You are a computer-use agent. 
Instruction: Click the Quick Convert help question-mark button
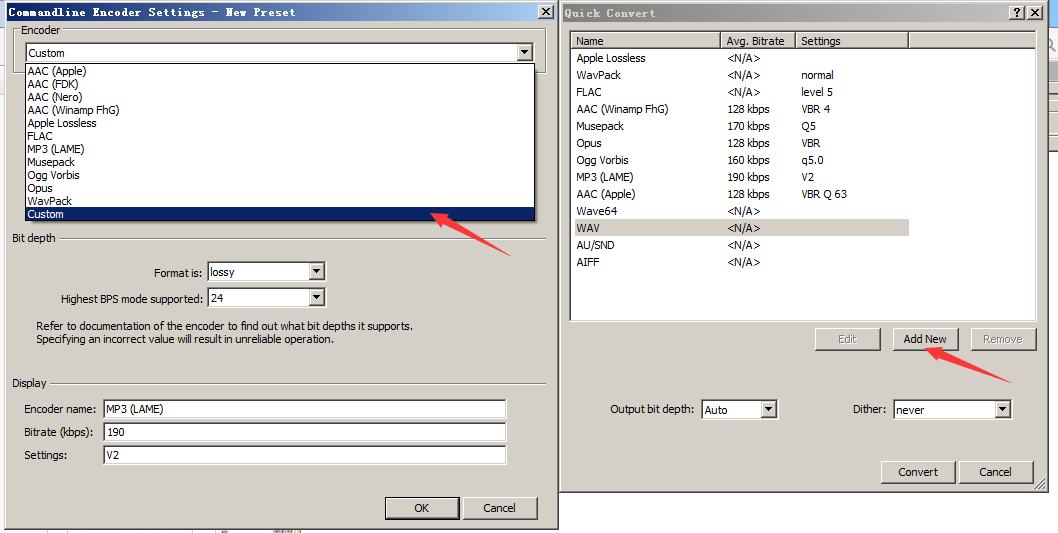click(x=1018, y=13)
